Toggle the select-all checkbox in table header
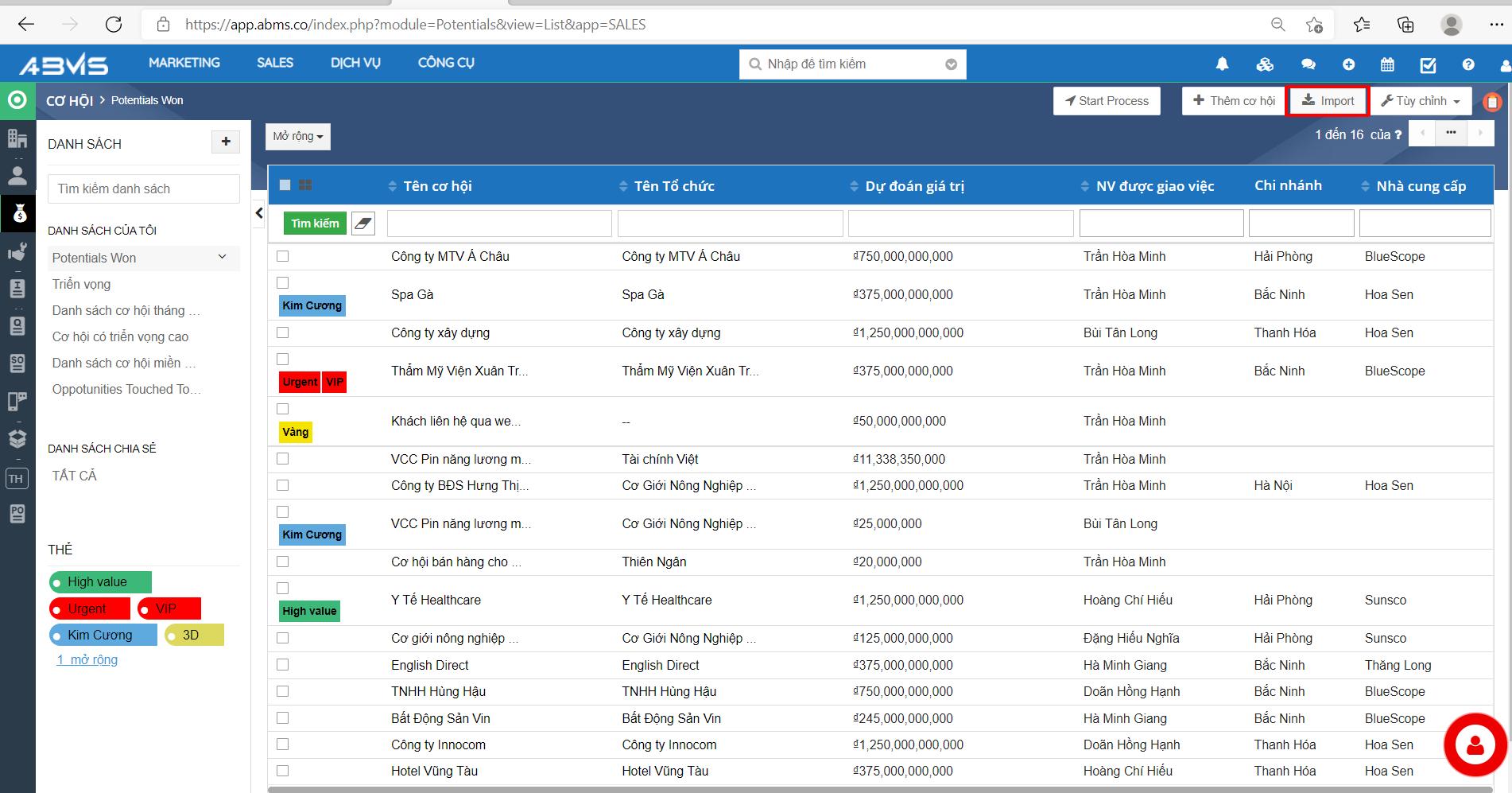Screen dimensions: 1512x793 coord(285,185)
